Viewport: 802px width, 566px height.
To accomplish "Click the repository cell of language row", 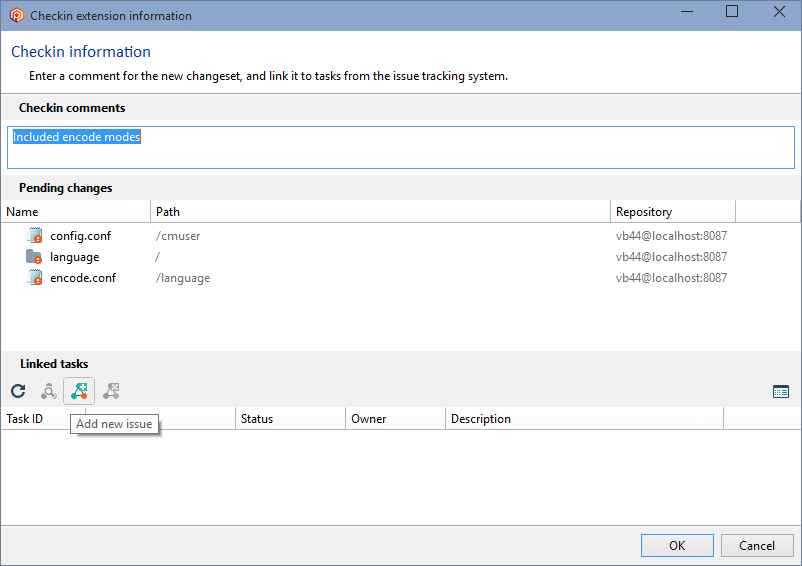I will pos(671,257).
